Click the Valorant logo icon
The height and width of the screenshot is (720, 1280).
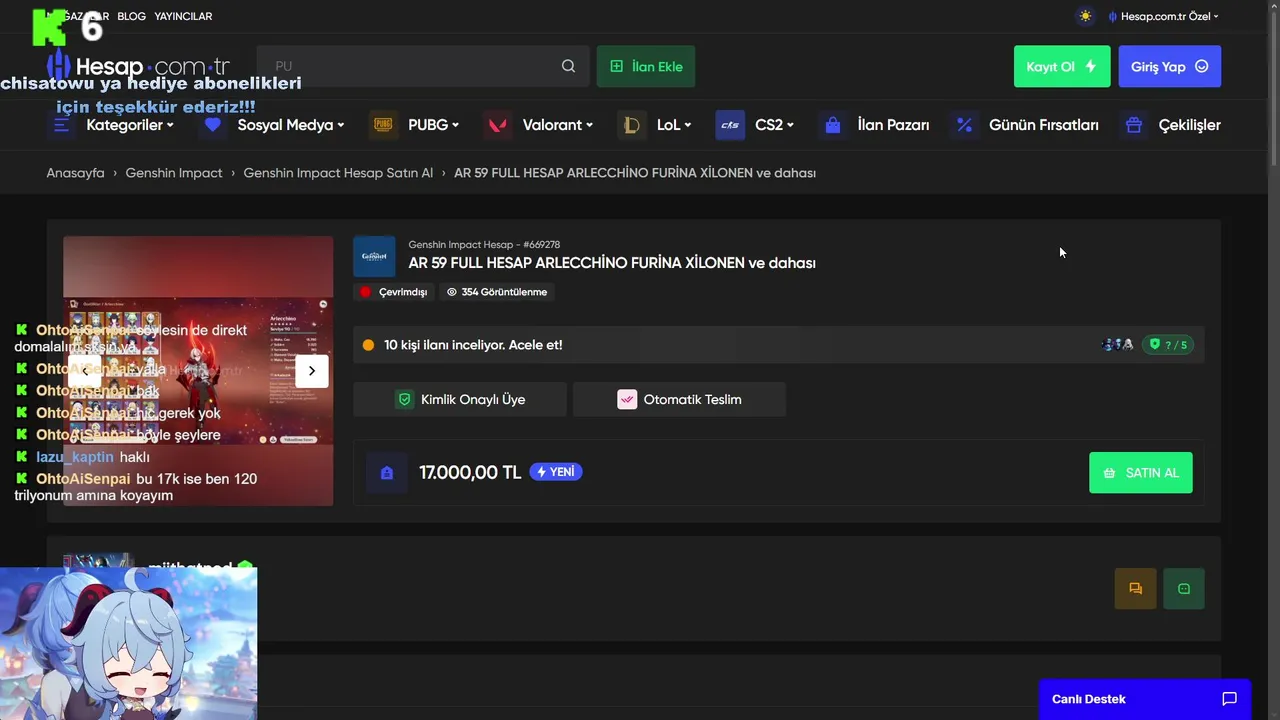[x=497, y=125]
